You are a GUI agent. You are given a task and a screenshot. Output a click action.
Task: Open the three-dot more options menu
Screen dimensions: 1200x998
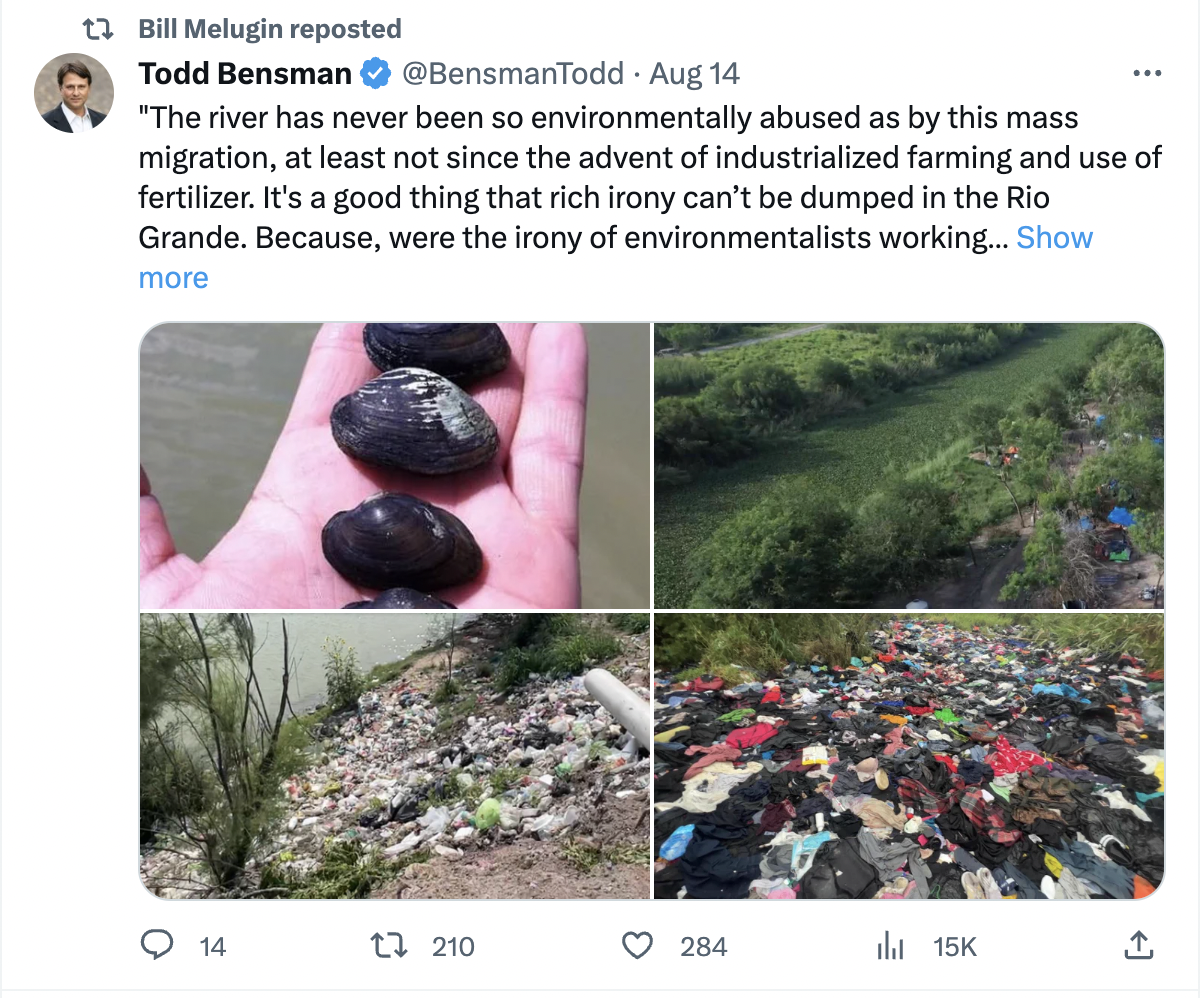tap(1146, 74)
